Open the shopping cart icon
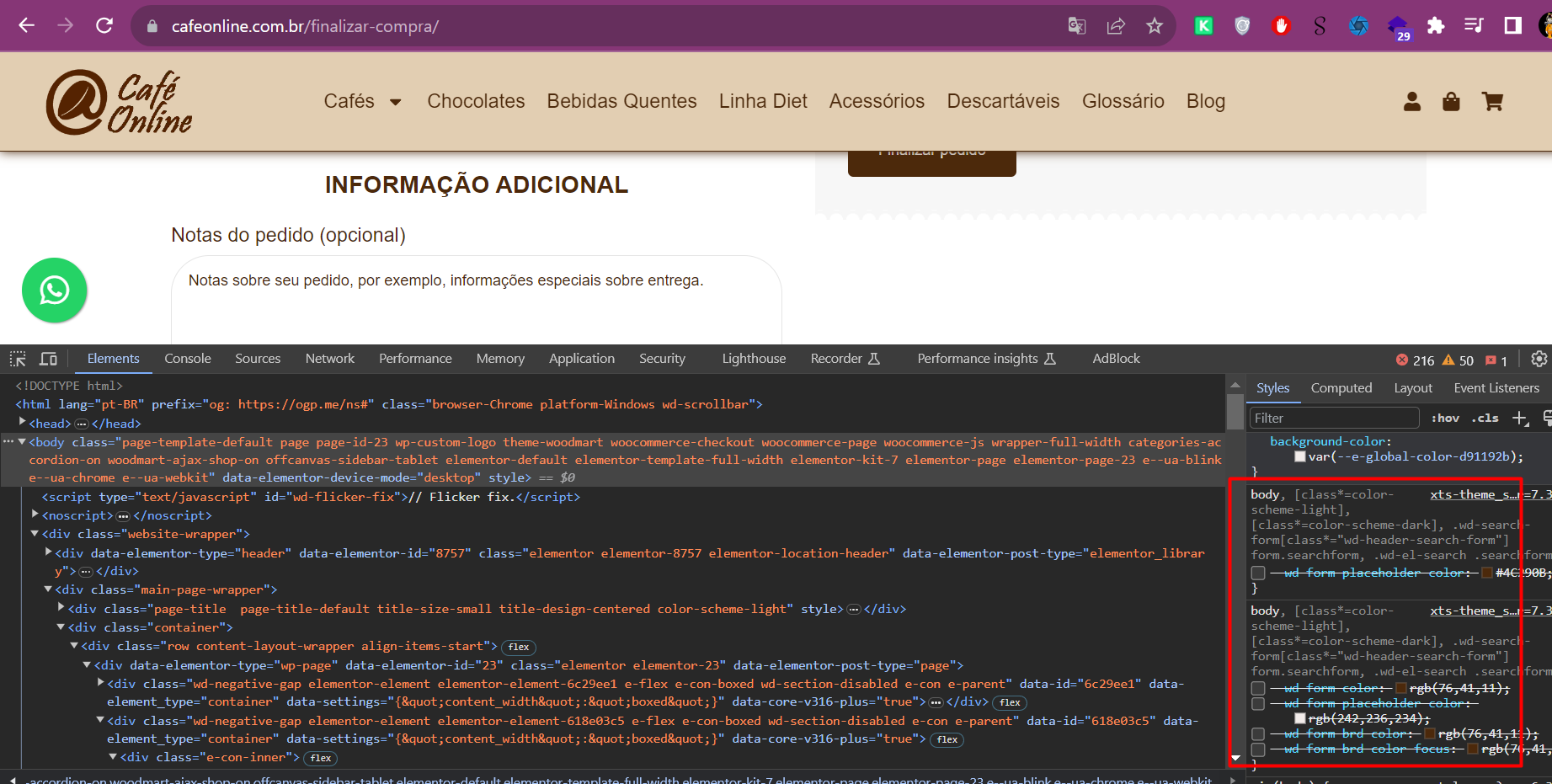 1493,102
